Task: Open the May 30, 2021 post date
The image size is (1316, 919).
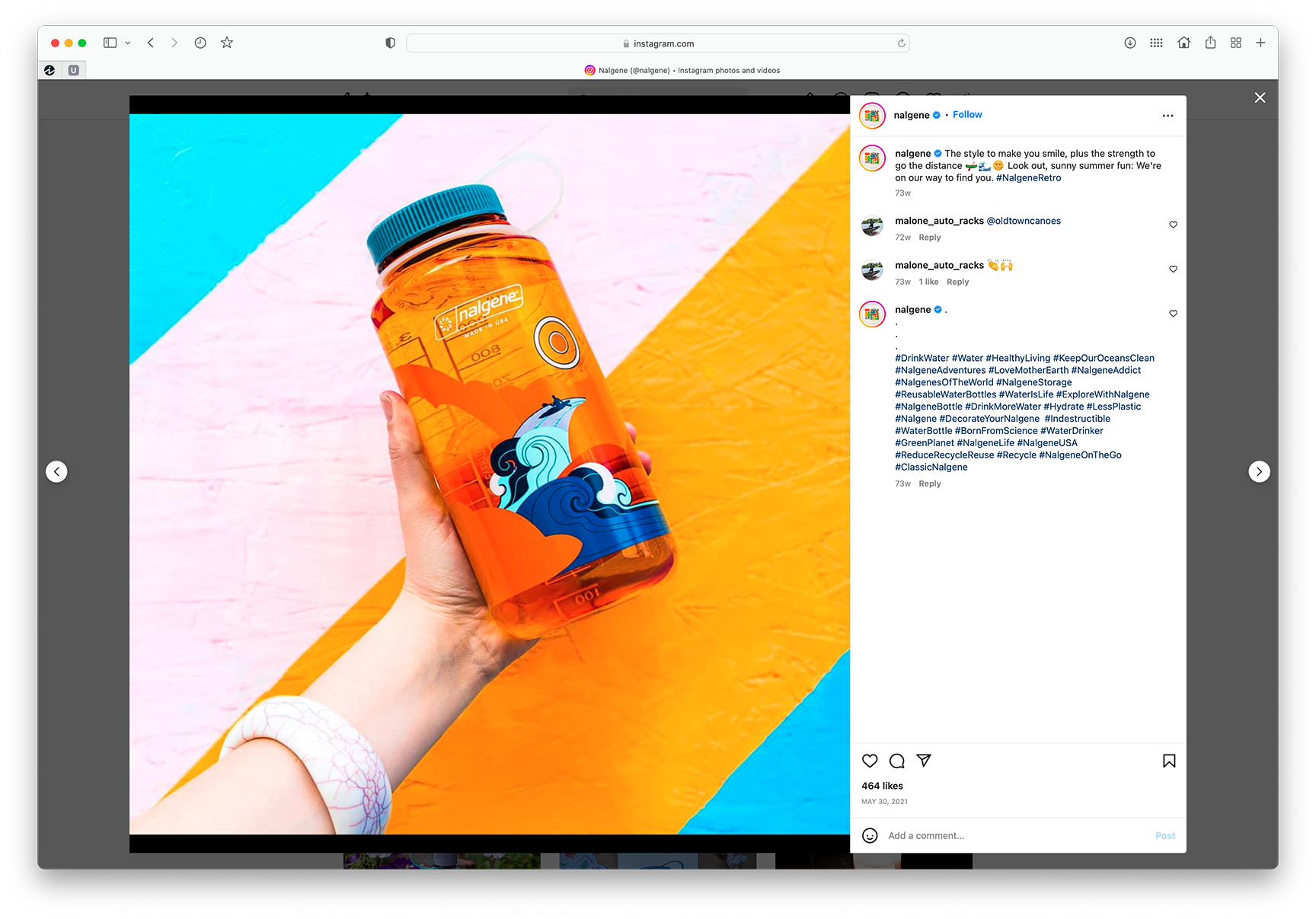Action: coord(884,802)
